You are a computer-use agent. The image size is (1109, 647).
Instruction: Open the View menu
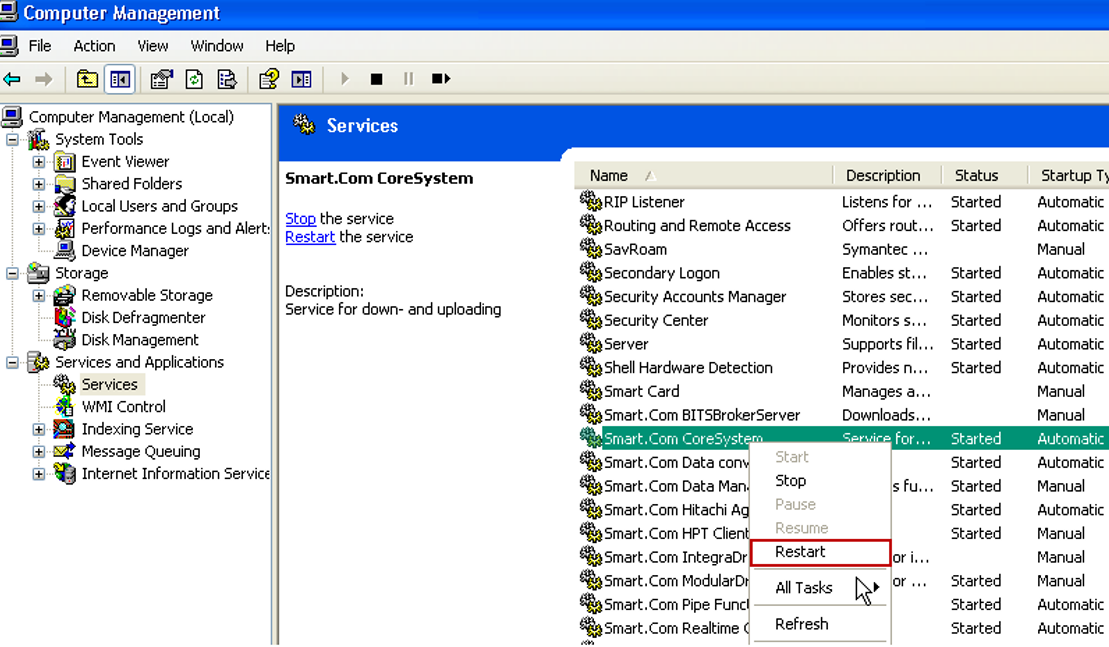pyautogui.click(x=153, y=46)
